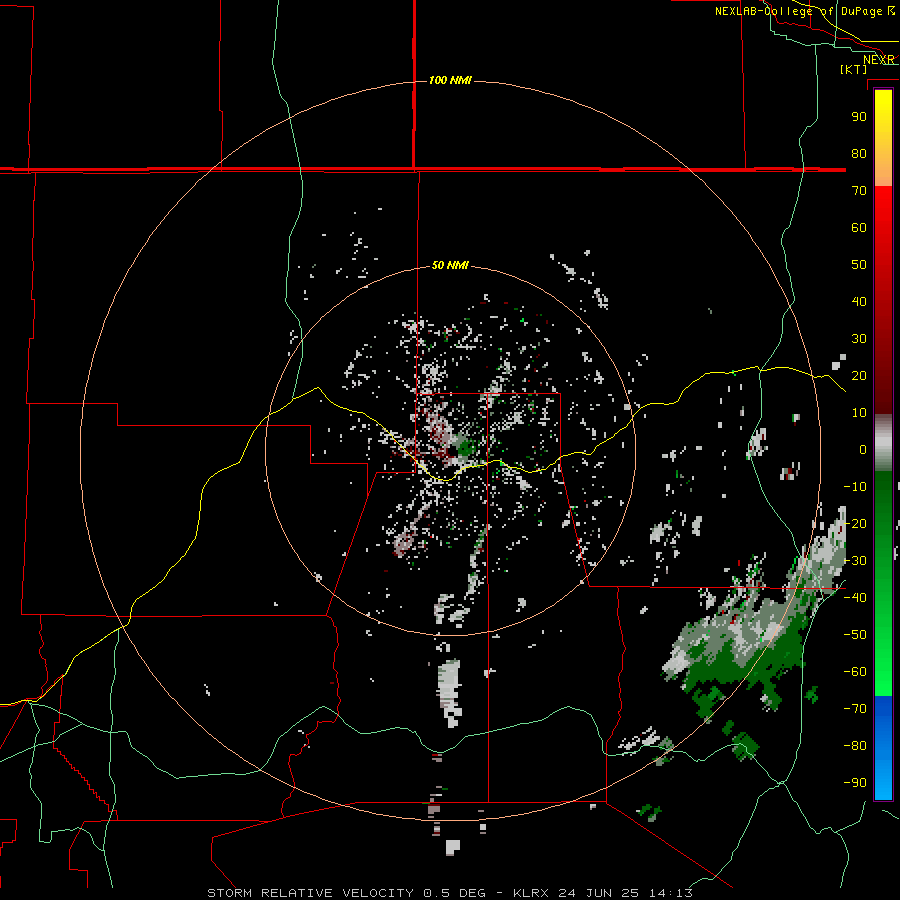Click the '100 NMI' range ring label

[x=450, y=80]
